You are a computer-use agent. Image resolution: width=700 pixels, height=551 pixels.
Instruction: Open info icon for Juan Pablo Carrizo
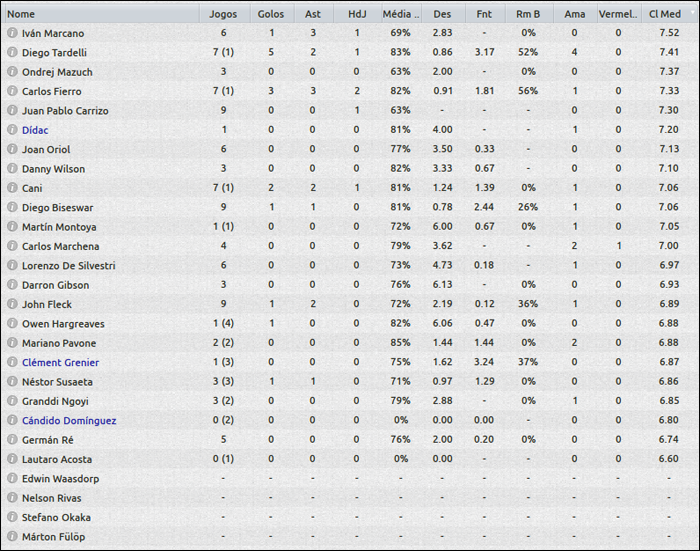point(12,111)
